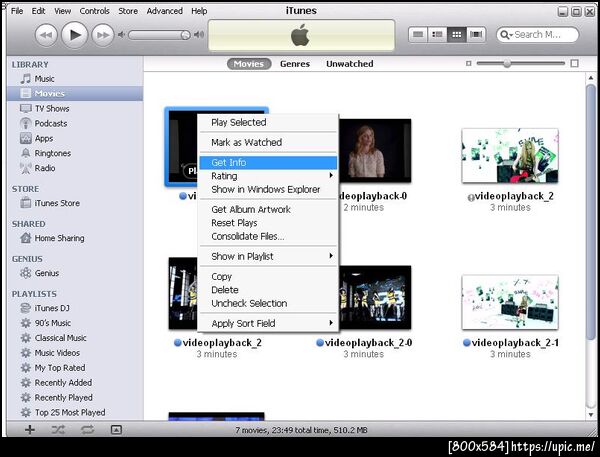Viewport: 600px width, 457px height.
Task: Open Home Sharing house icon
Action: point(26,238)
